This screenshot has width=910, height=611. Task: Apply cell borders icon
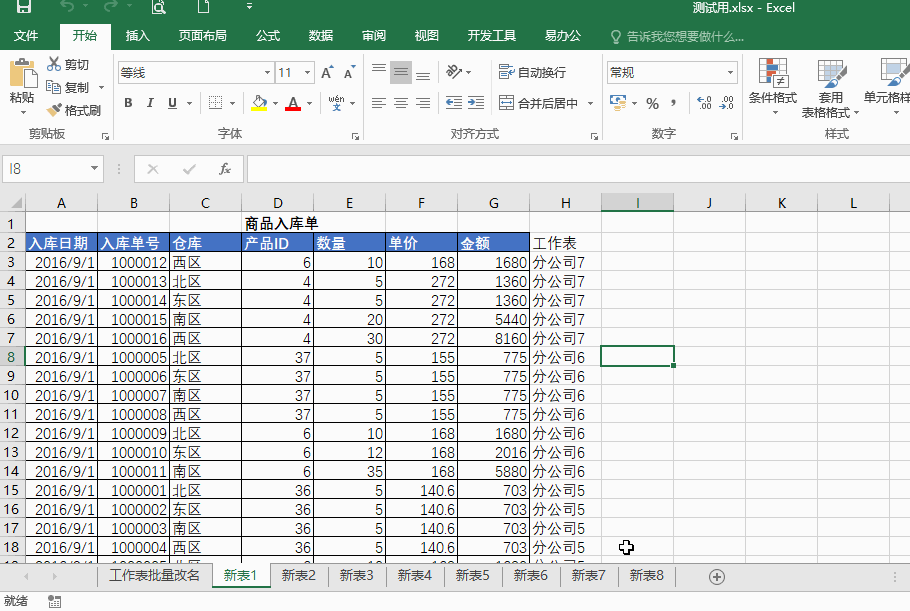215,103
